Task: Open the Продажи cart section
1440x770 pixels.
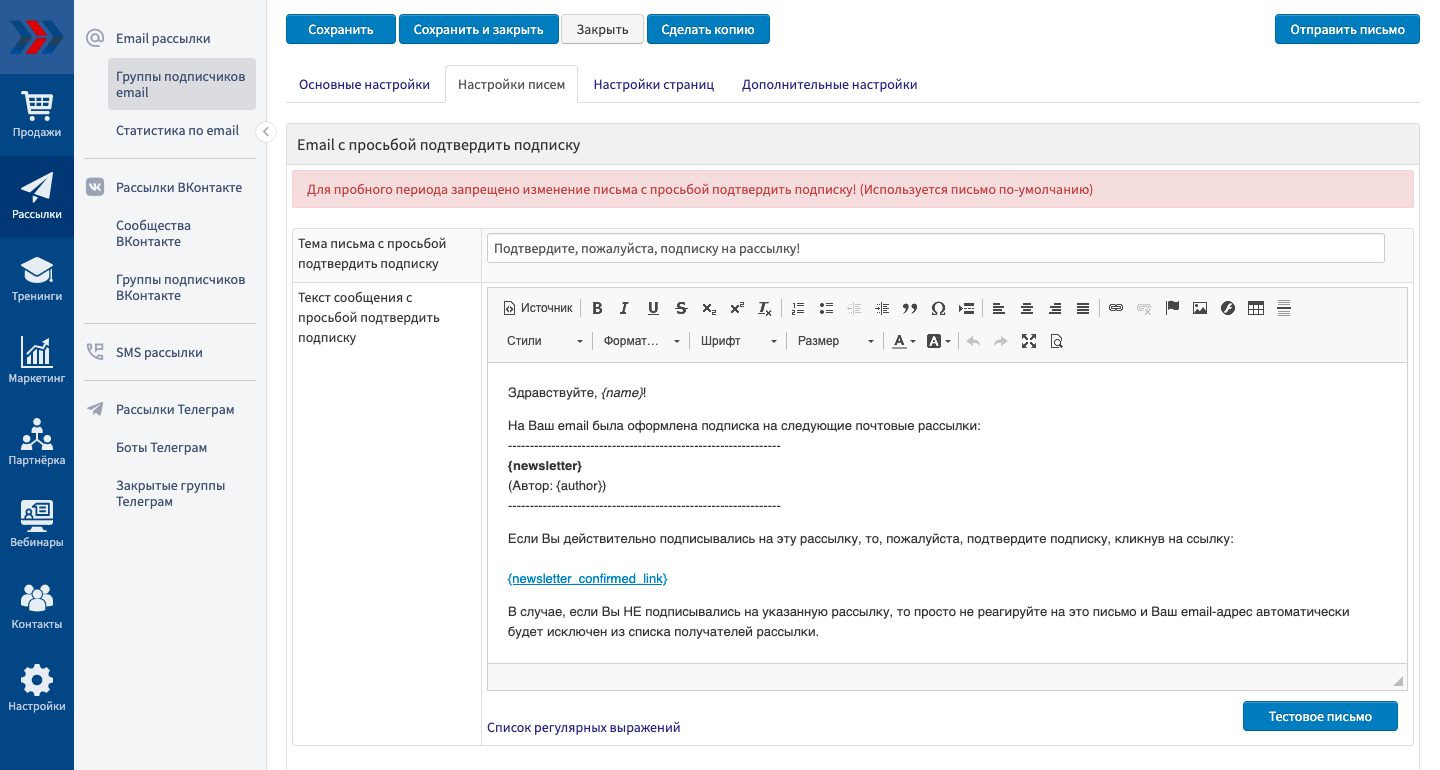Action: [x=37, y=114]
